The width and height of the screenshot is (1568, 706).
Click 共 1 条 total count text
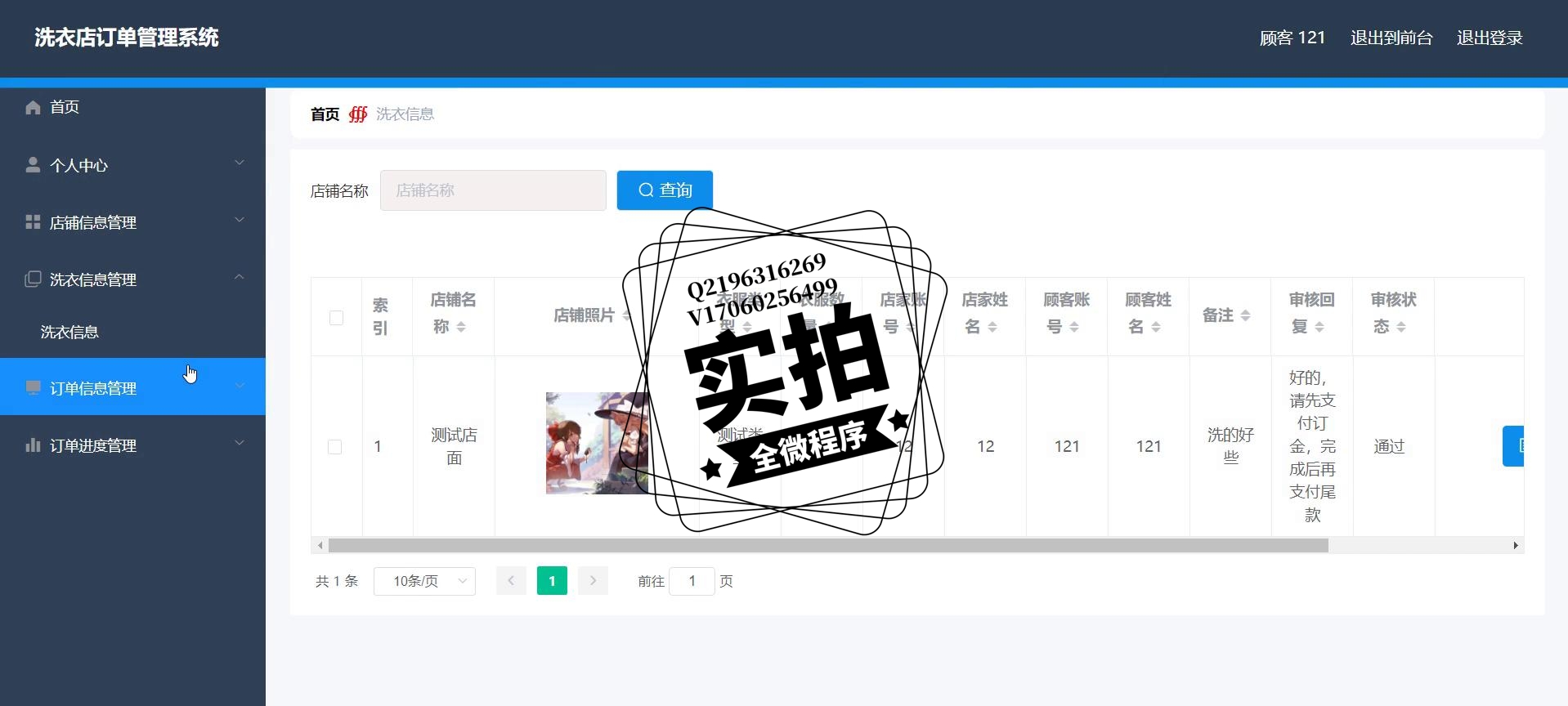tap(337, 581)
